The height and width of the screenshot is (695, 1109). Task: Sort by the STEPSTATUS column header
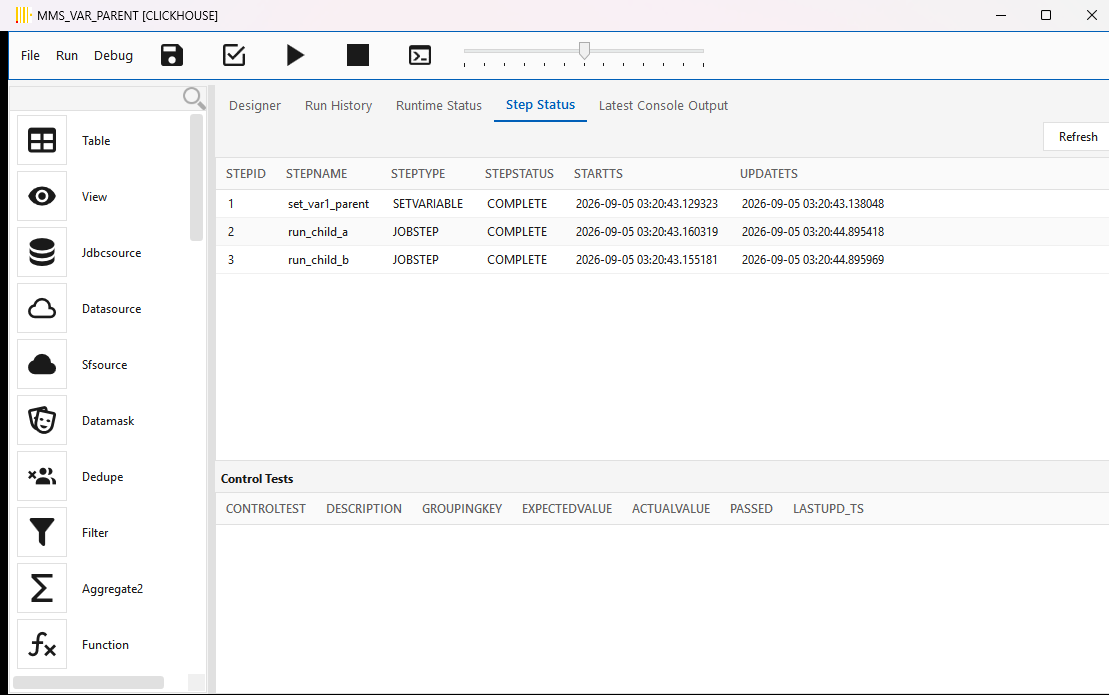pos(519,174)
